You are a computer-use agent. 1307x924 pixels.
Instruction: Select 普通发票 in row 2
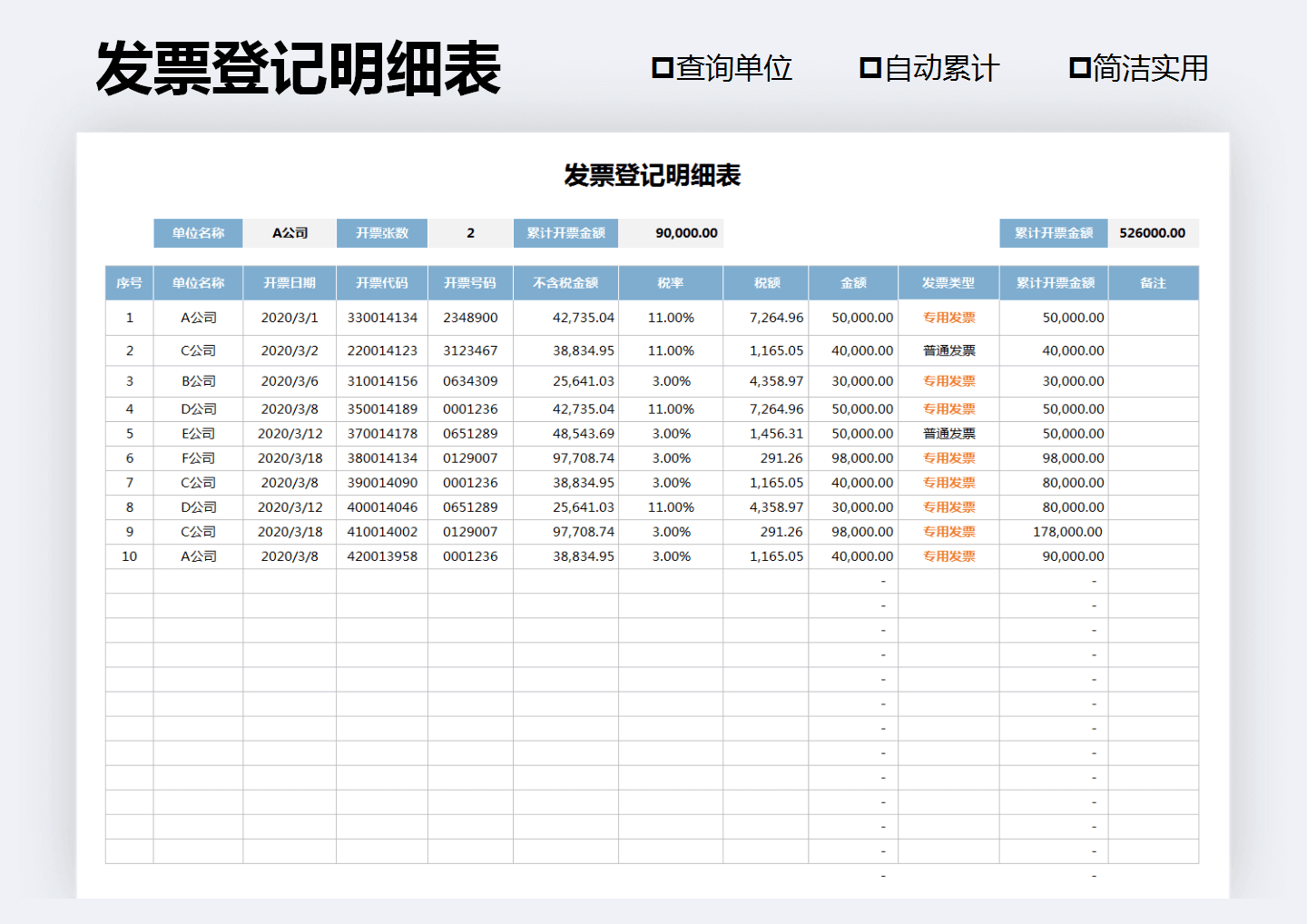tap(948, 350)
